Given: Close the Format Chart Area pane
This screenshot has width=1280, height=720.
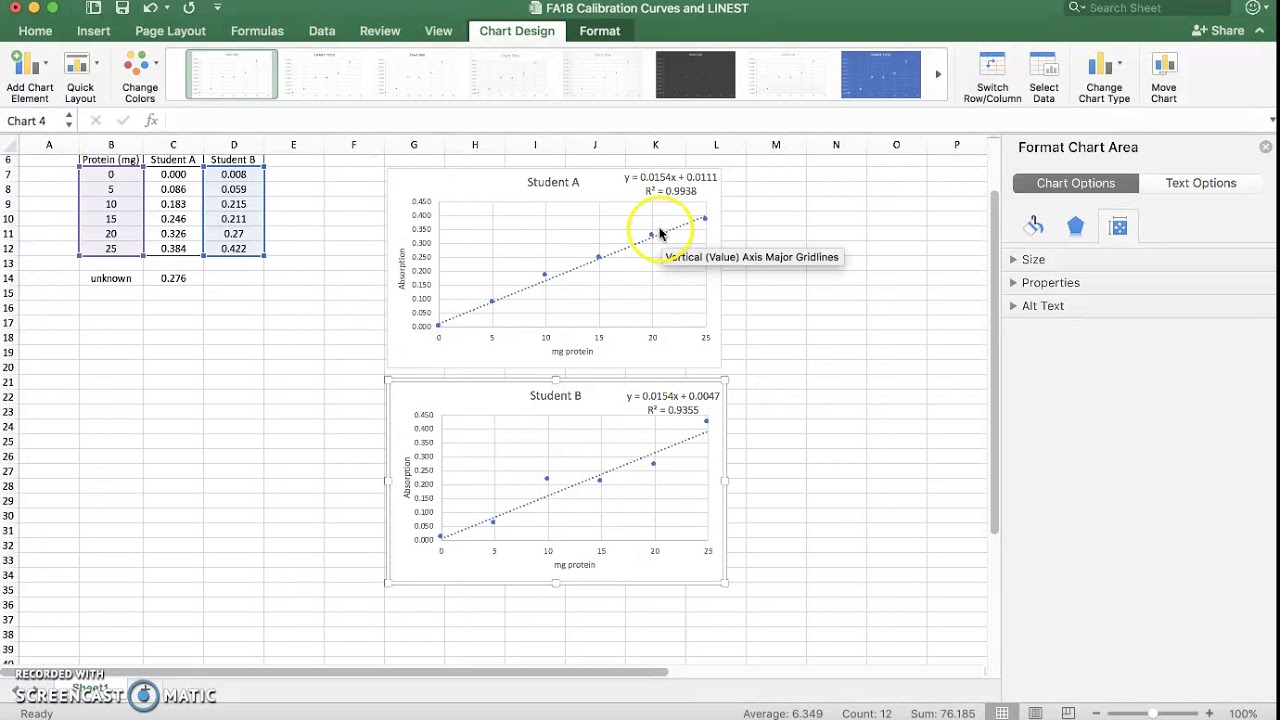Looking at the screenshot, I should coord(1266,147).
